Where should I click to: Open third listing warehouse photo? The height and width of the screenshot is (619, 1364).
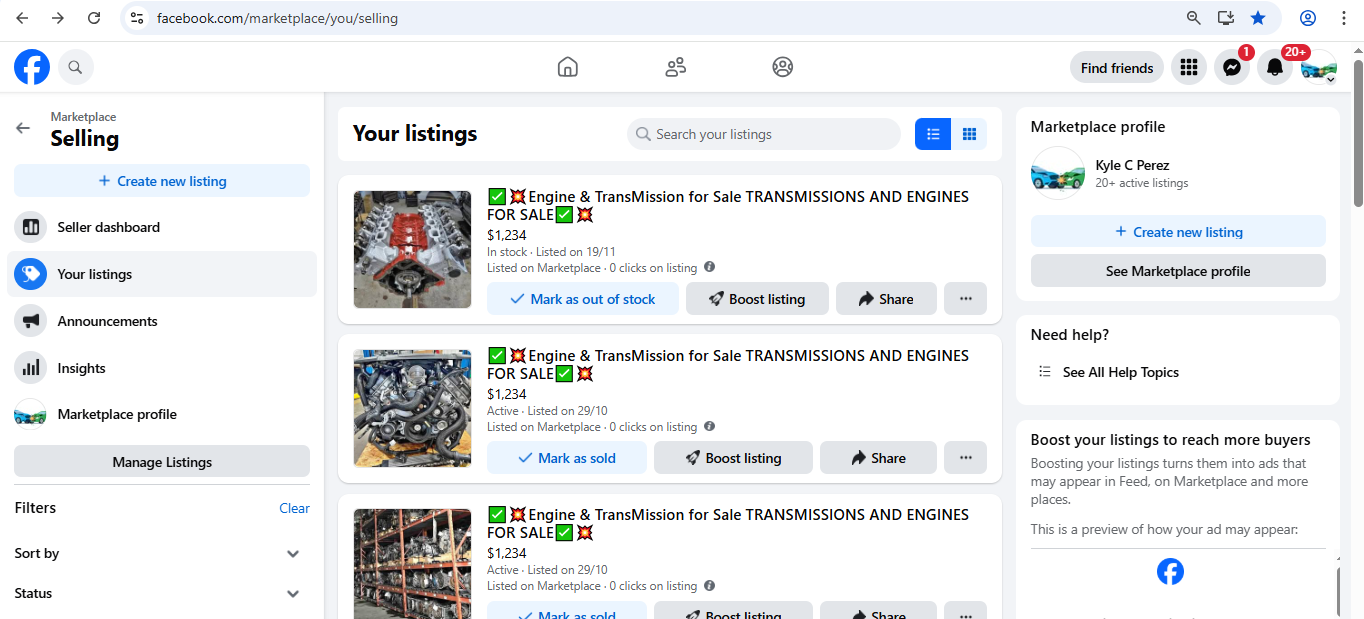tap(412, 564)
